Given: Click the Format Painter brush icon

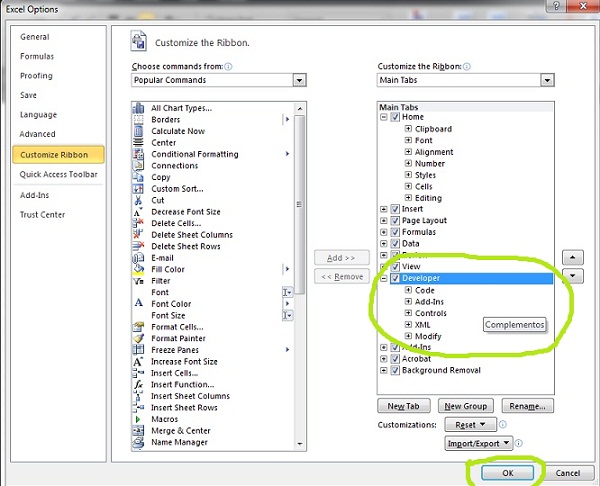Looking at the screenshot, I should (x=138, y=338).
